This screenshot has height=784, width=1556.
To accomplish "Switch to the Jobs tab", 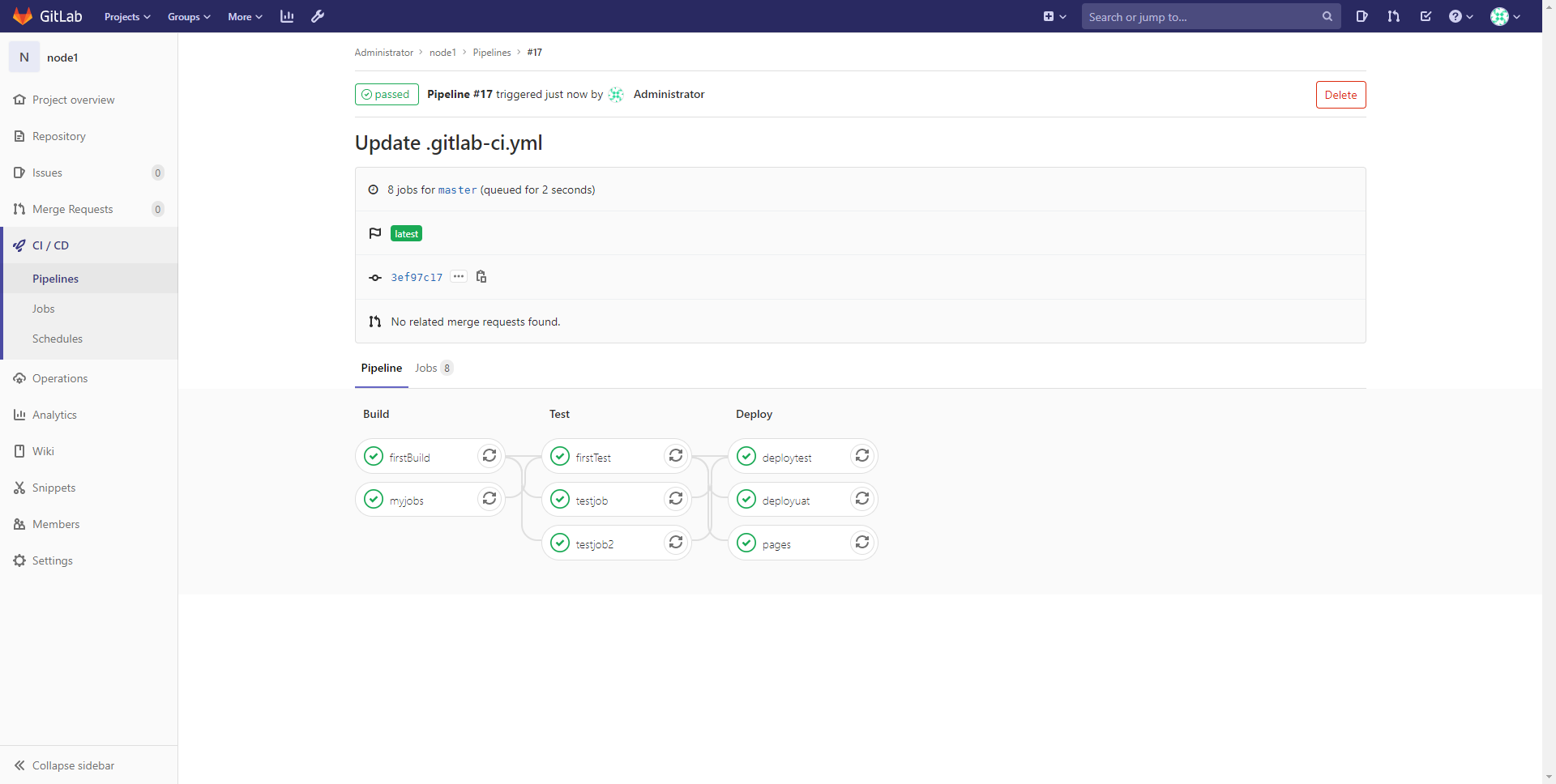I will 434,369.
